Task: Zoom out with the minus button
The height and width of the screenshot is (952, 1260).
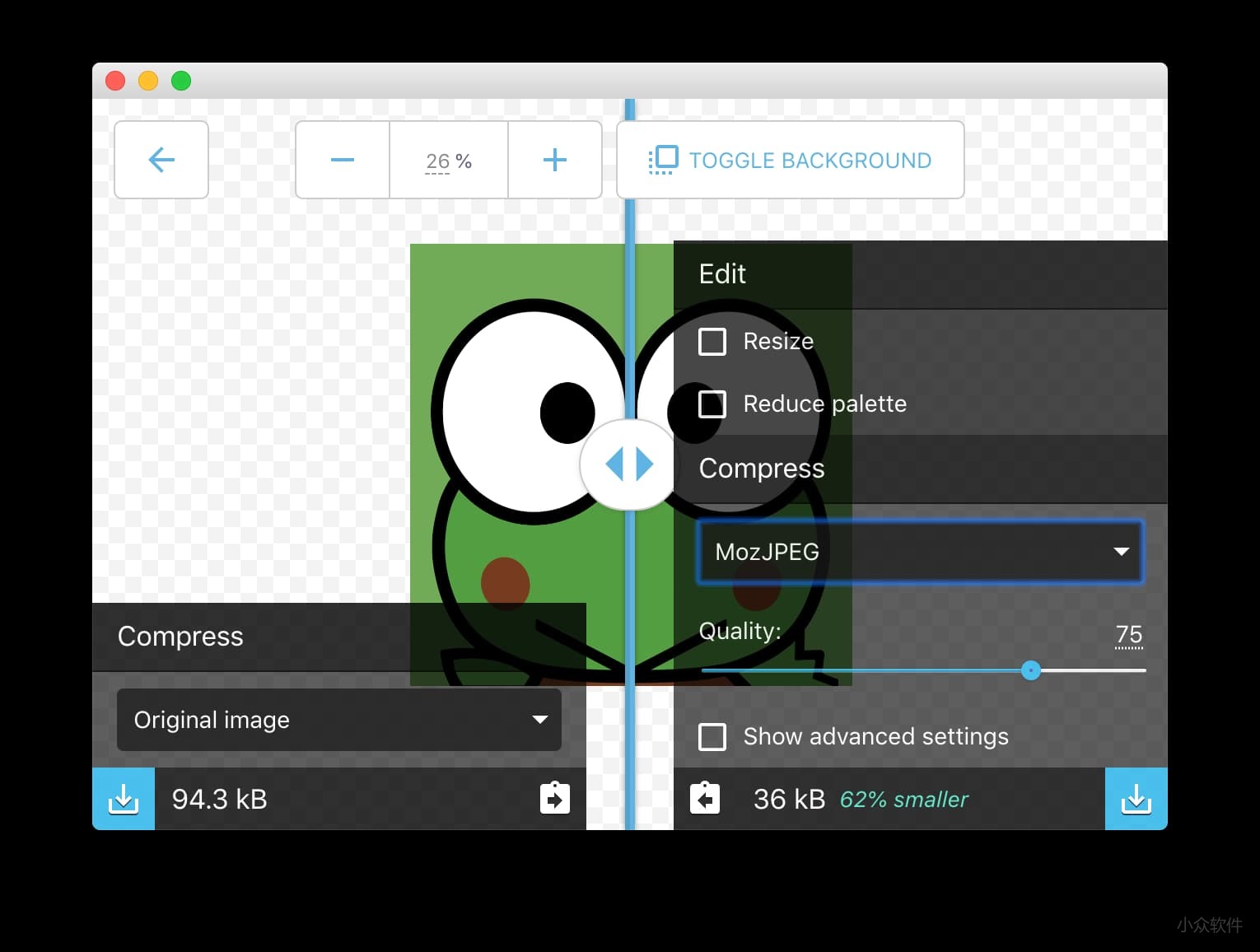Action: click(x=343, y=160)
